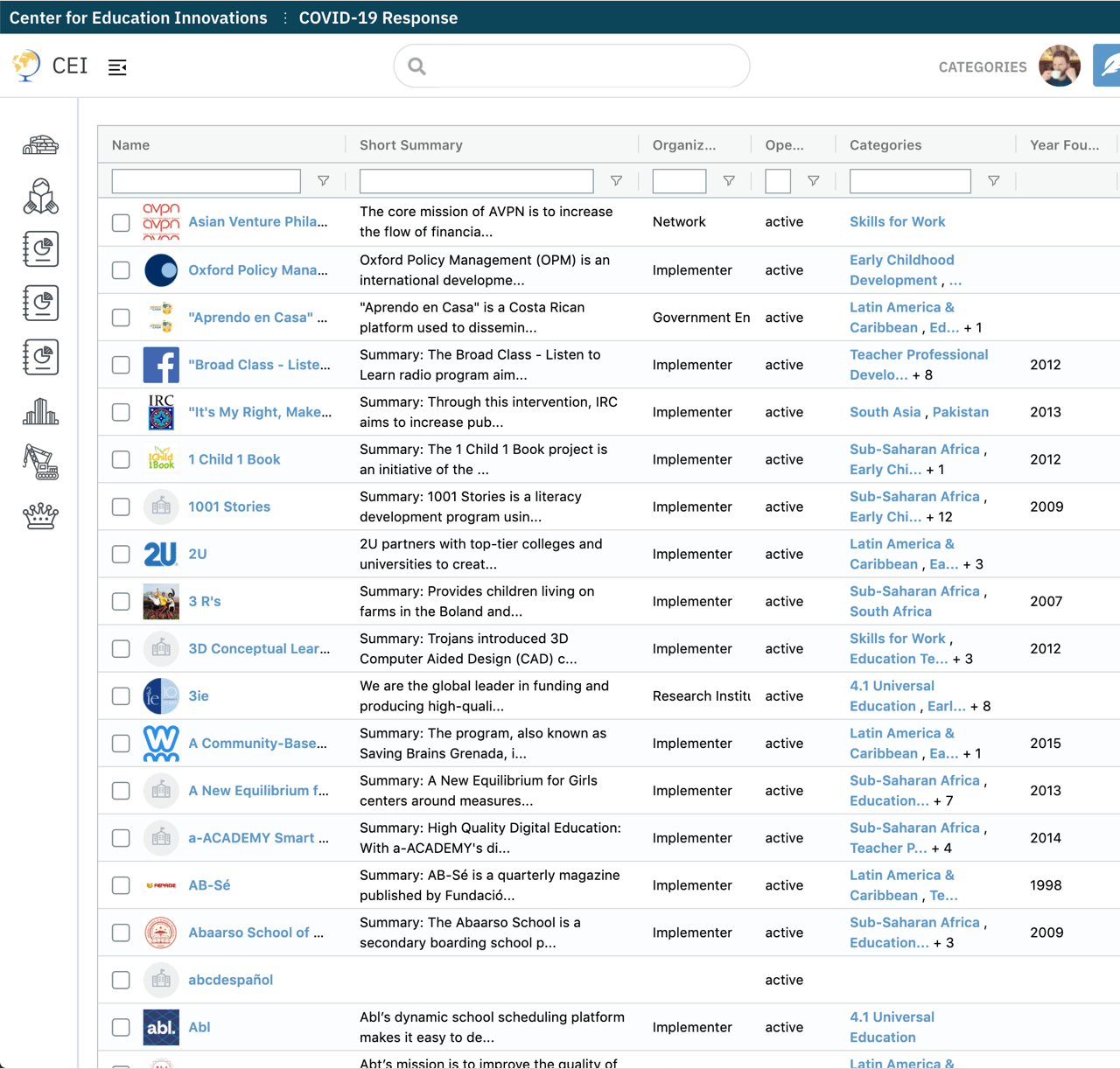
Task: Select the Asian Venture Philanthropy row checkbox
Action: pos(121,223)
